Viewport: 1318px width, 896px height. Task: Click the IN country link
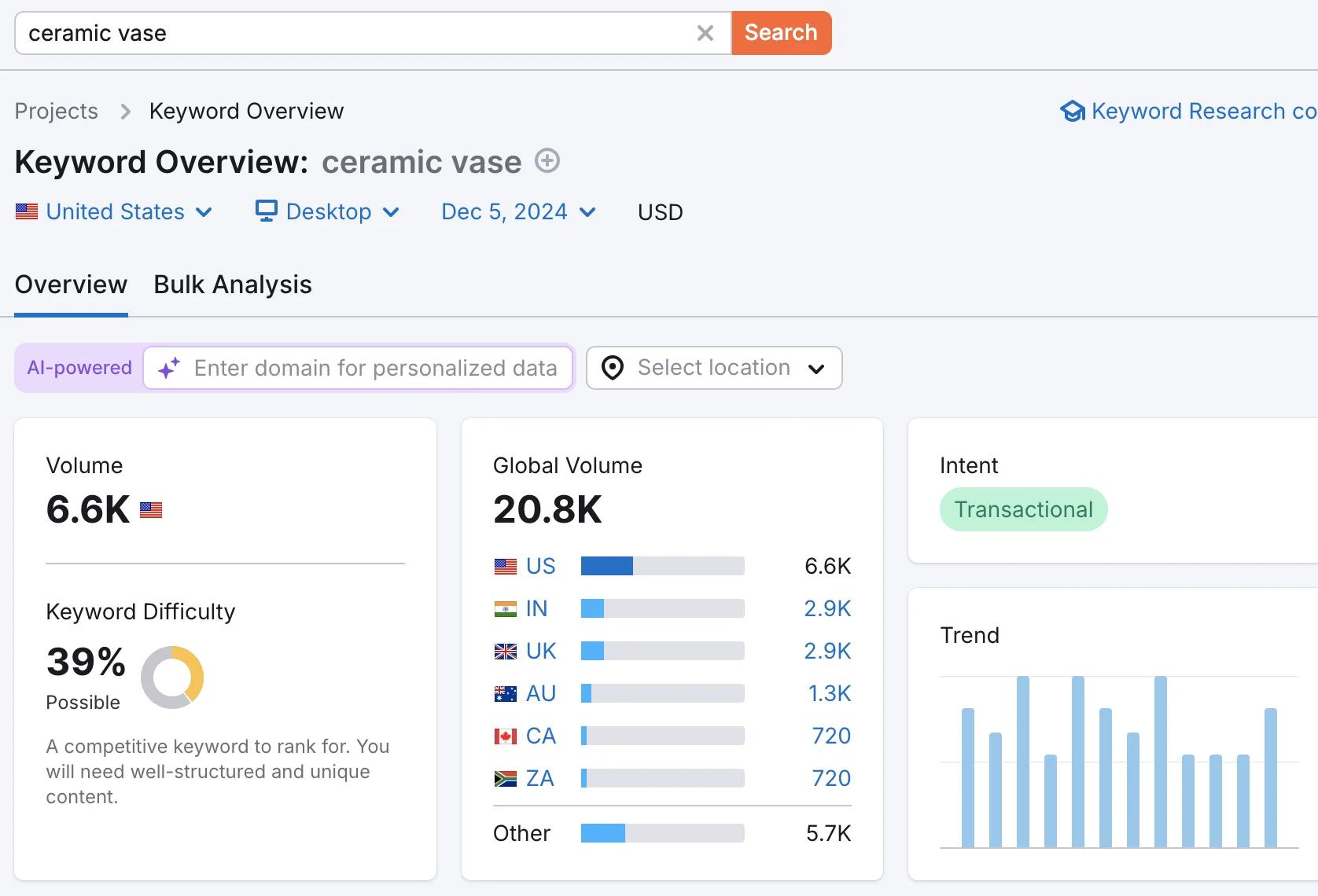[x=536, y=608]
